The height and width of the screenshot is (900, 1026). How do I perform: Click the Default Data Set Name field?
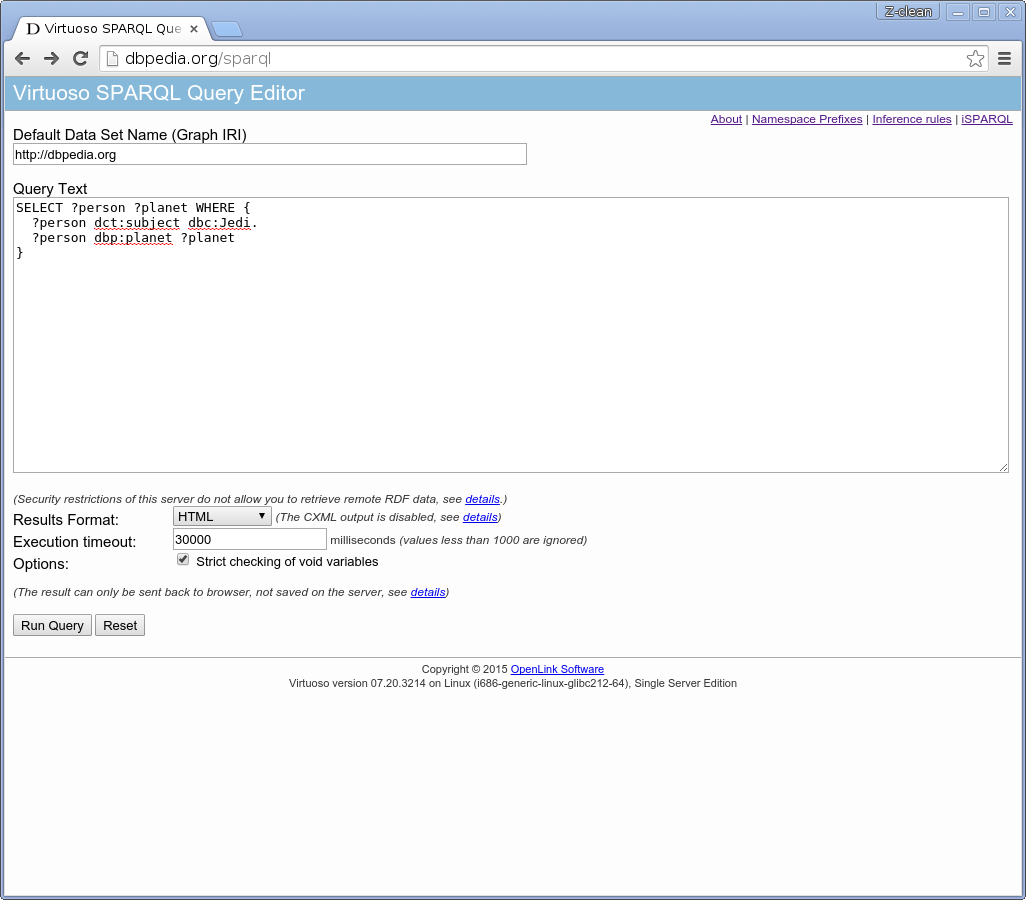tap(269, 155)
